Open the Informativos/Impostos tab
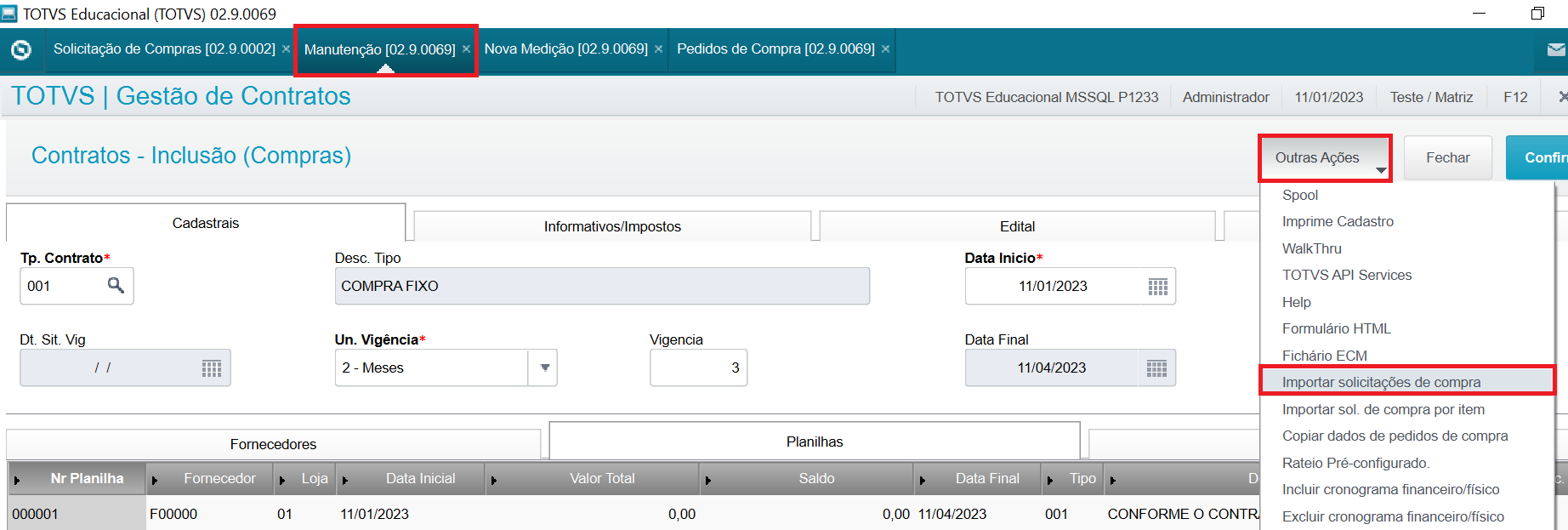This screenshot has height=530, width=1568. point(612,226)
